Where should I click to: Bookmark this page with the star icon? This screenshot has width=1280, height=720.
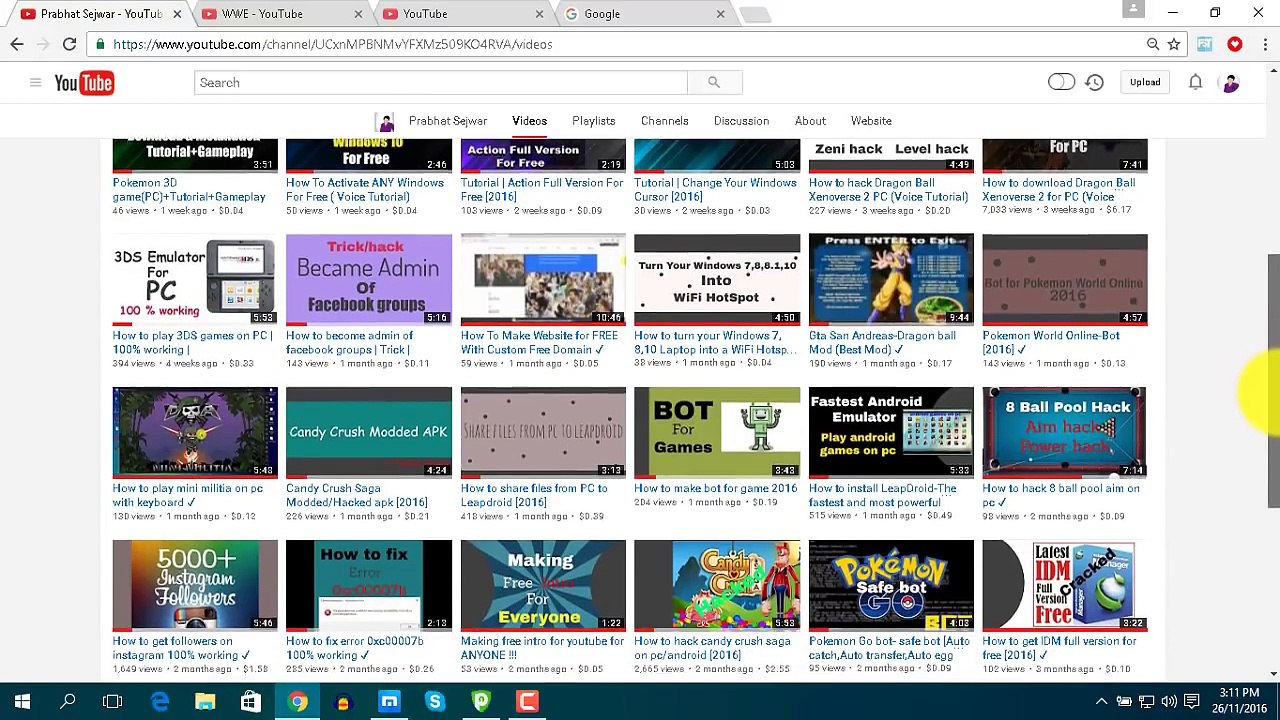click(x=1174, y=44)
